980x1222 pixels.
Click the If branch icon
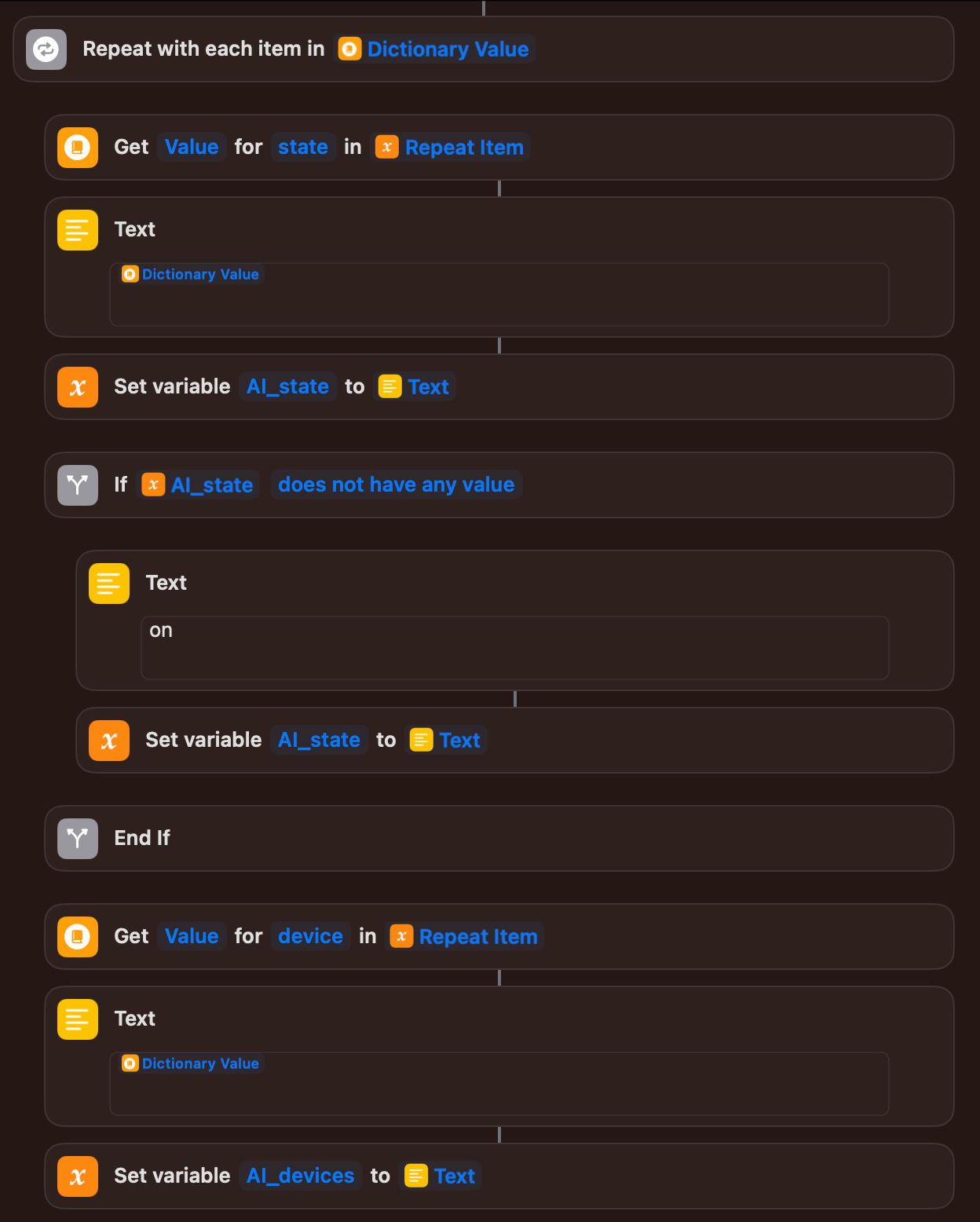[x=77, y=485]
